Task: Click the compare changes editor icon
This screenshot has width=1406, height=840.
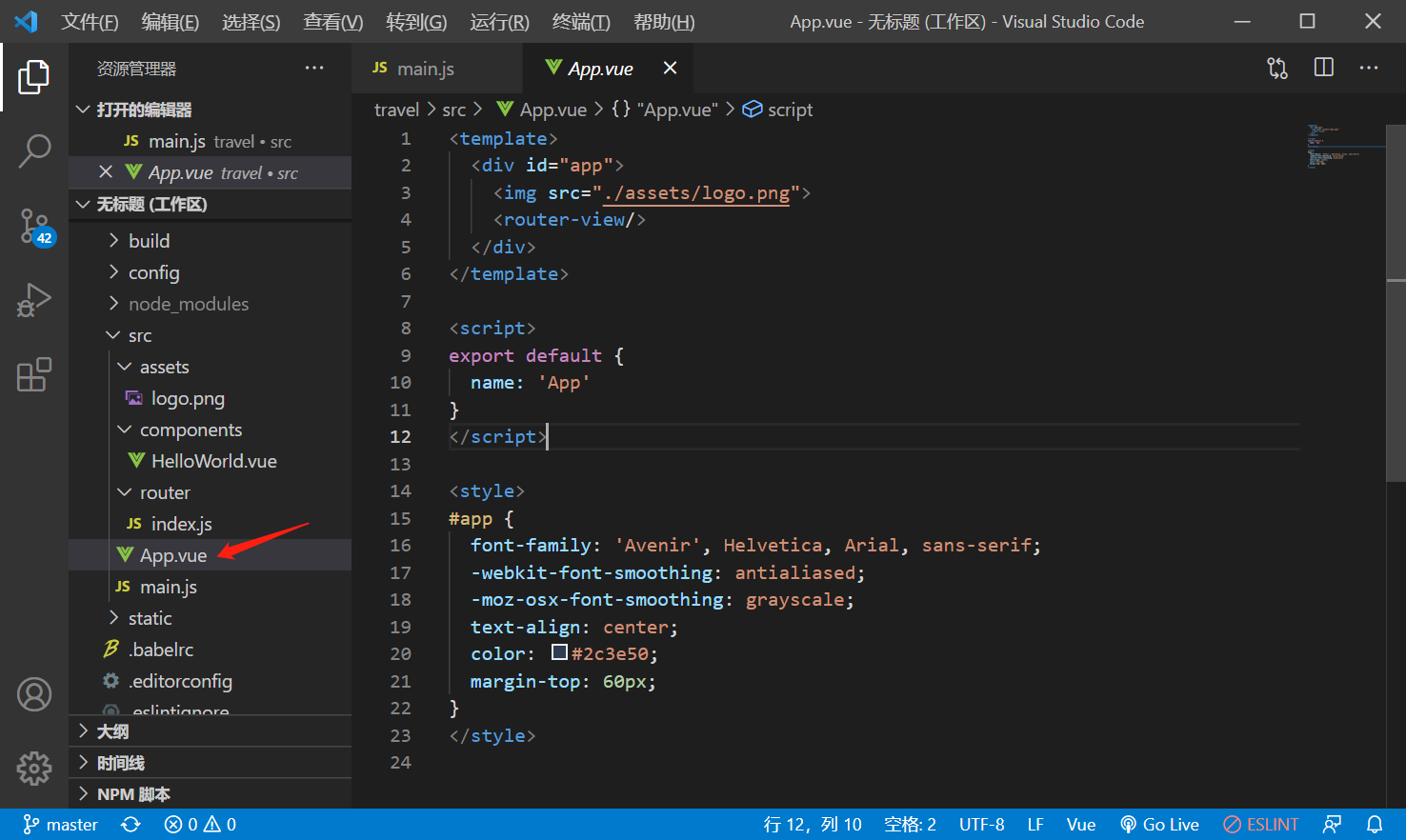Action: coord(1277,68)
